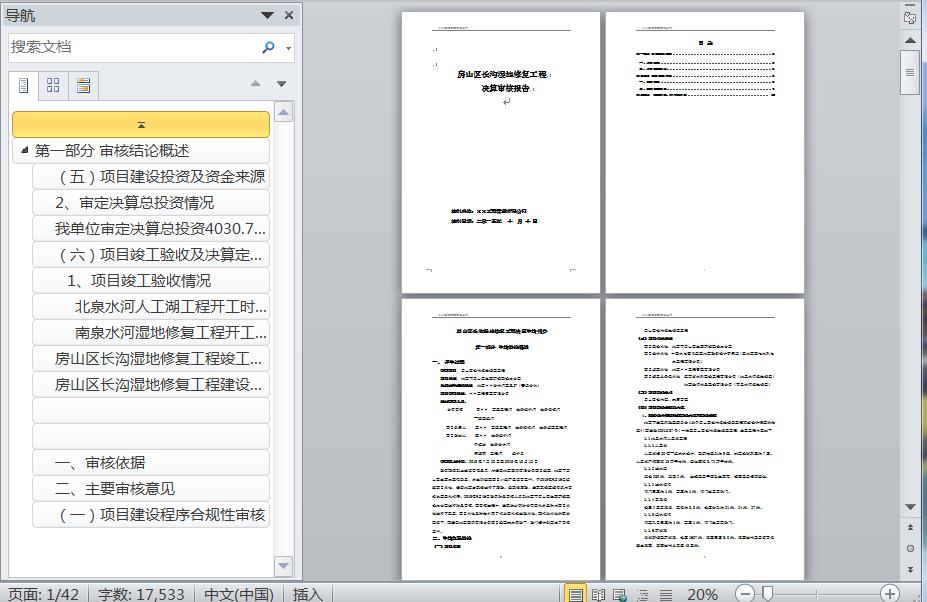This screenshot has width=927, height=602.
Task: Jump to next heading with down arrow
Action: [282, 84]
